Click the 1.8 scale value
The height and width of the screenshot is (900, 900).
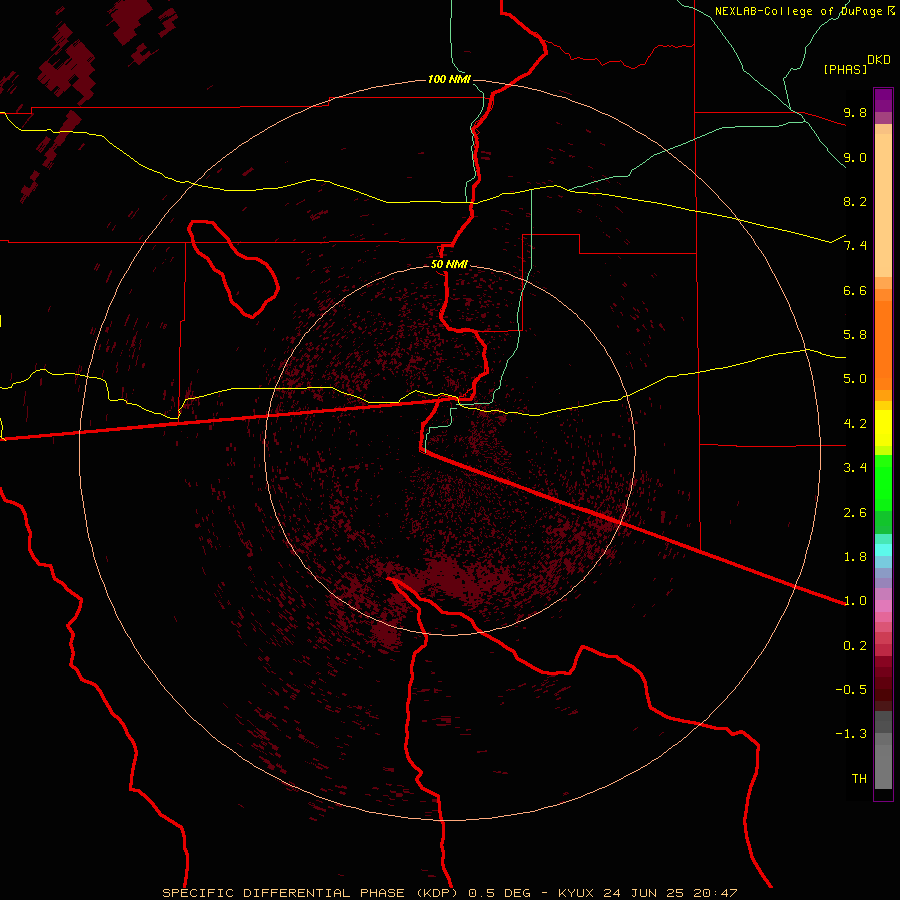(855, 557)
